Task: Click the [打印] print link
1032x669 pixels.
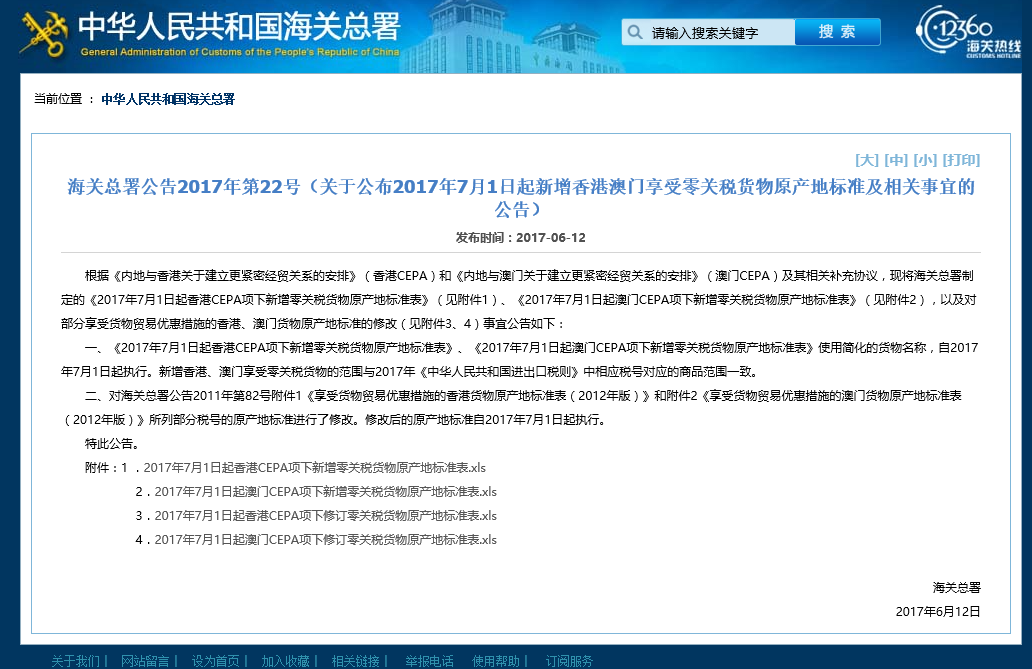Action: (x=961, y=160)
